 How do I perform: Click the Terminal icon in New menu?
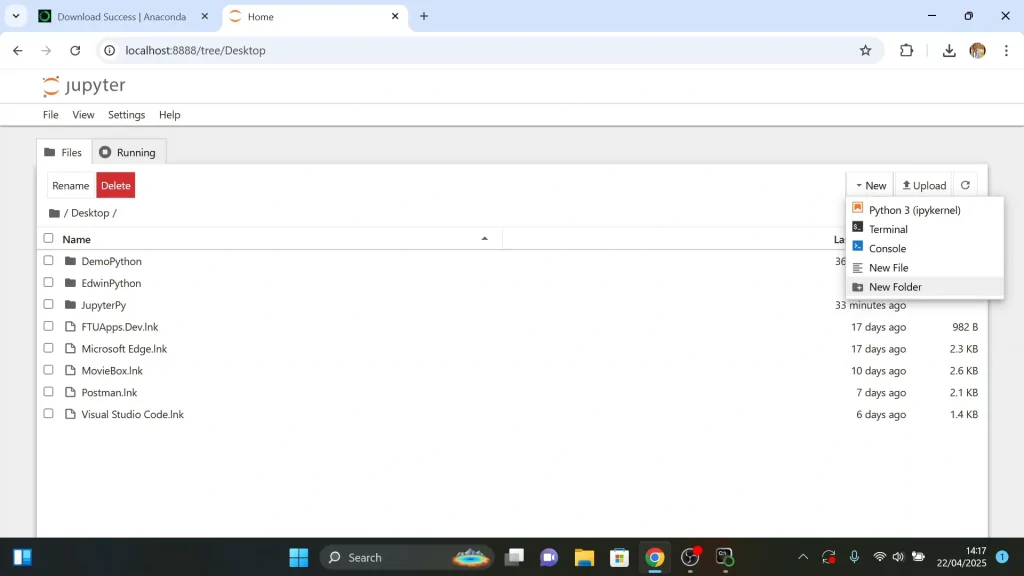coord(857,227)
